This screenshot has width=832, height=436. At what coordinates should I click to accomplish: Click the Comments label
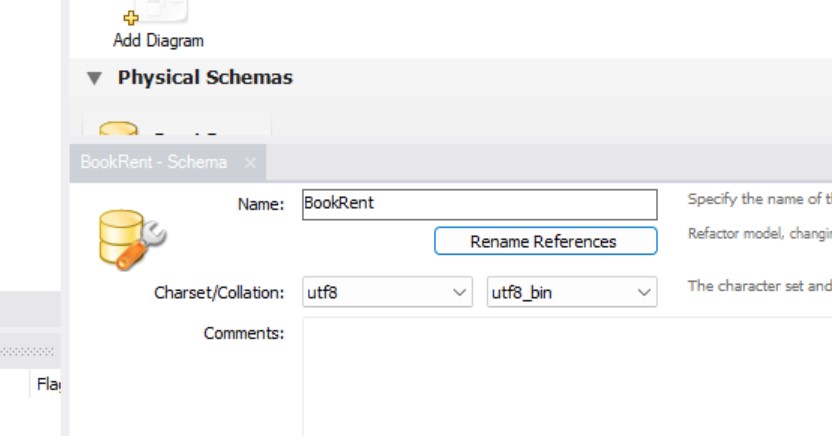click(x=244, y=333)
